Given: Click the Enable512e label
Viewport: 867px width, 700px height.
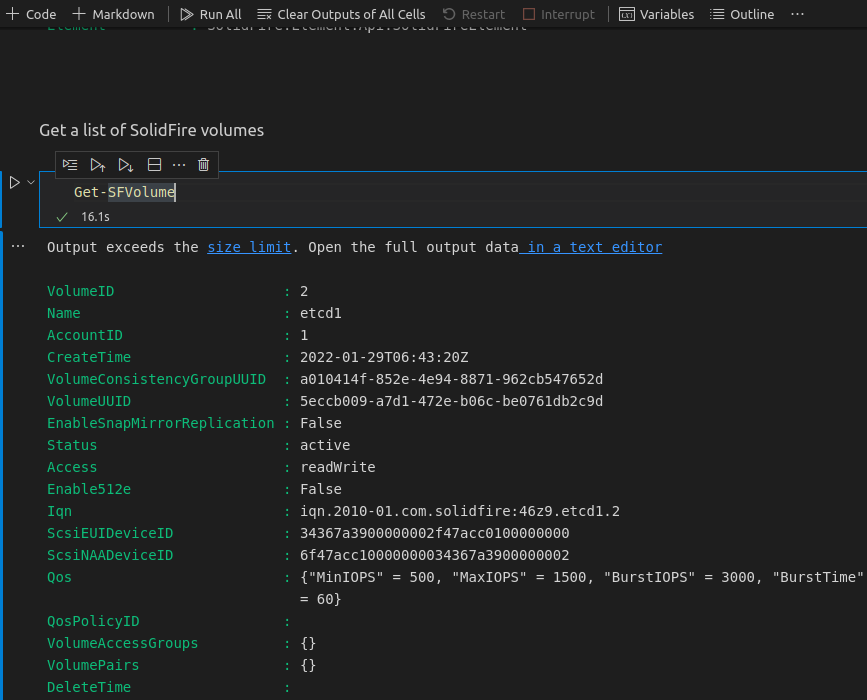Looking at the screenshot, I should pos(88,489).
